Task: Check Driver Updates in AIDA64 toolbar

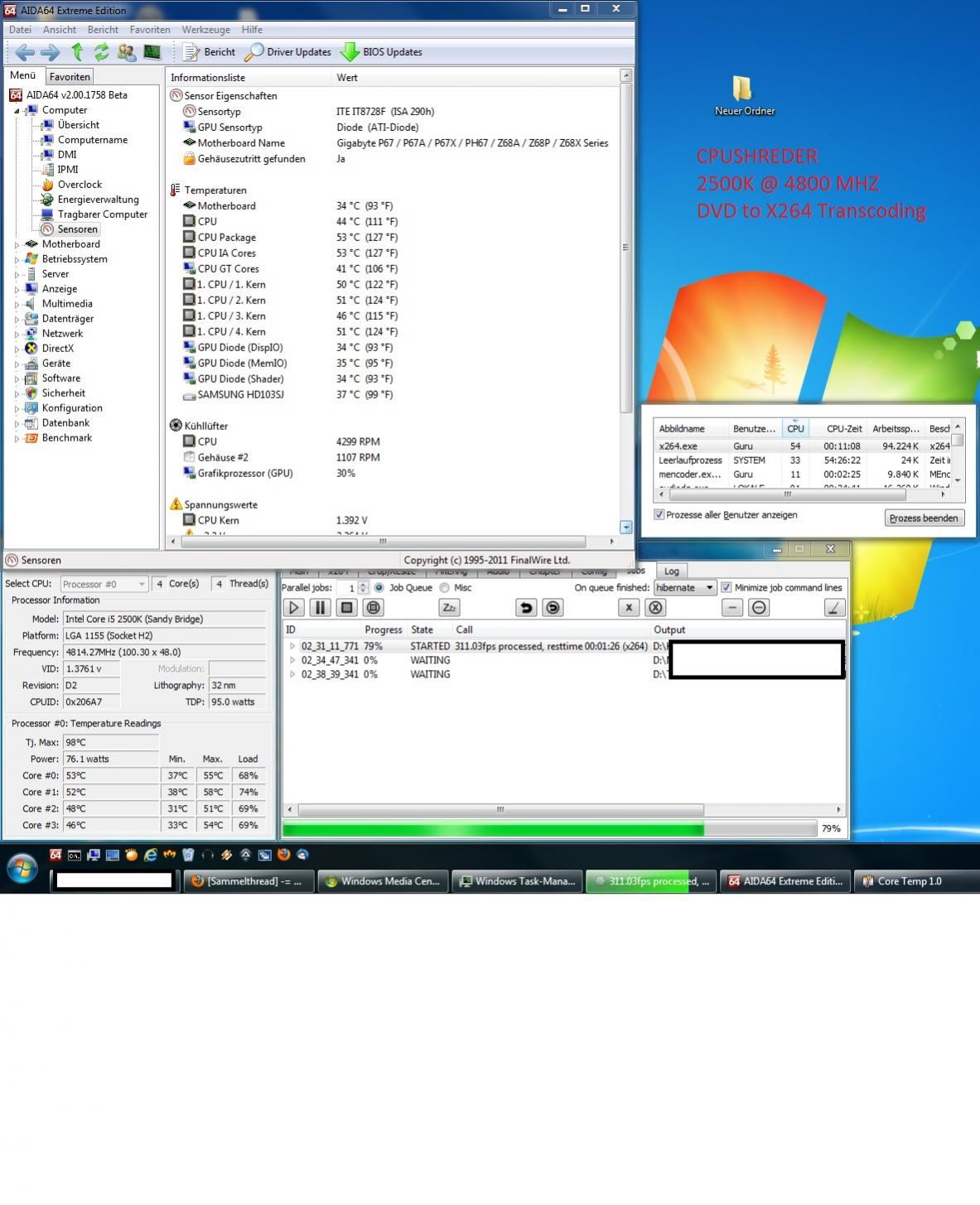Action: click(288, 52)
